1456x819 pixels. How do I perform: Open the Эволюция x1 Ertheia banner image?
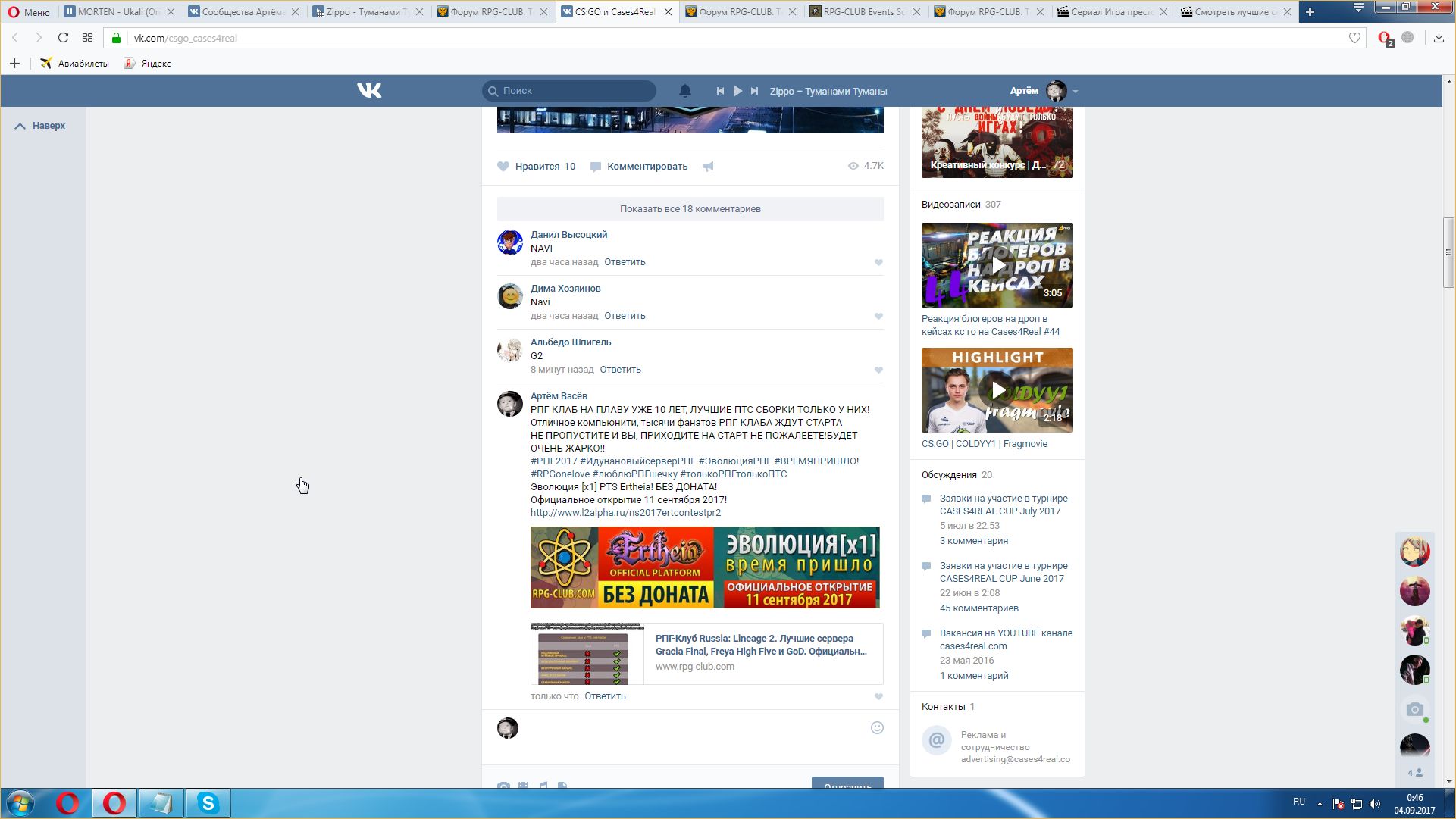coord(705,567)
